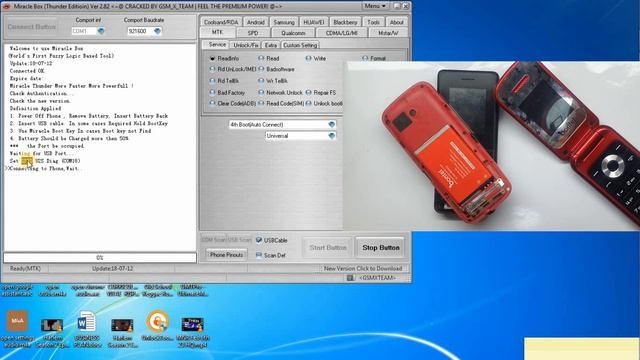The height and width of the screenshot is (360, 640).
Task: Select the Read Code(SIM) radio option
Action: pyautogui.click(x=261, y=104)
